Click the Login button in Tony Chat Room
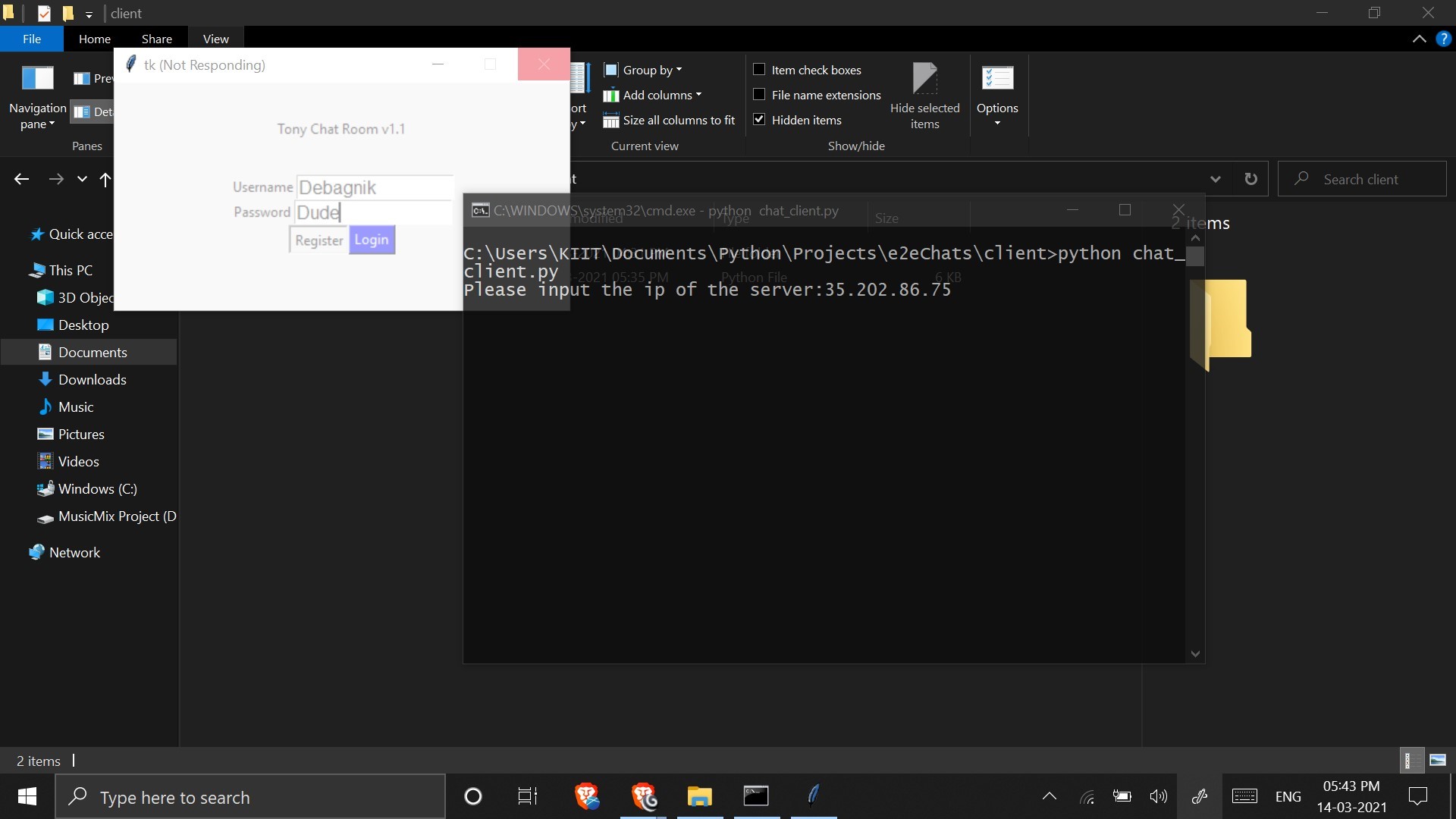1456x819 pixels. point(372,240)
